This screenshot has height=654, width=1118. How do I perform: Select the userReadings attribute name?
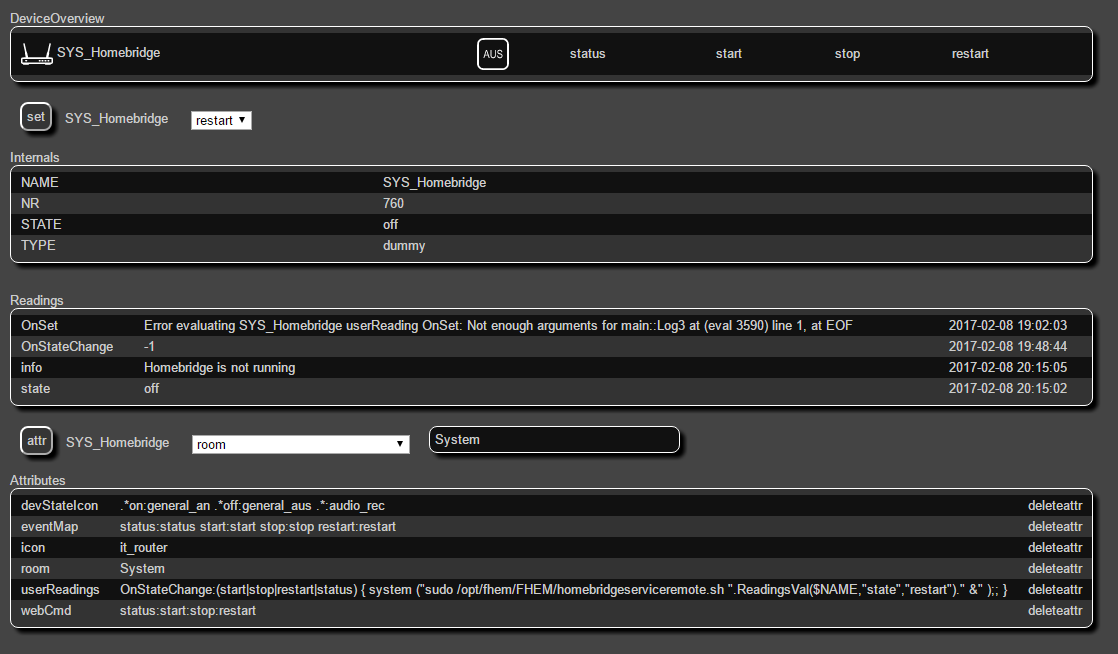pos(60,590)
